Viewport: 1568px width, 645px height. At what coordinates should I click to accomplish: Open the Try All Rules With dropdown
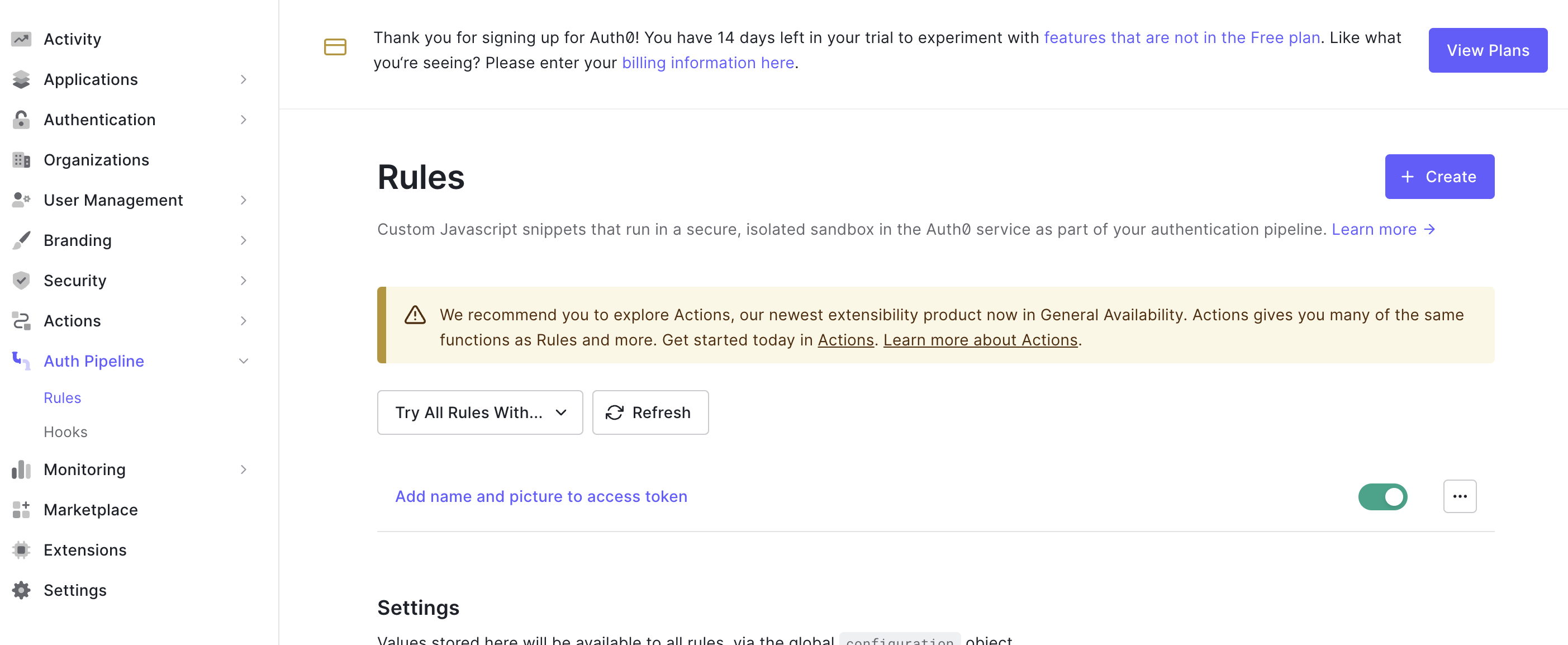coord(479,412)
